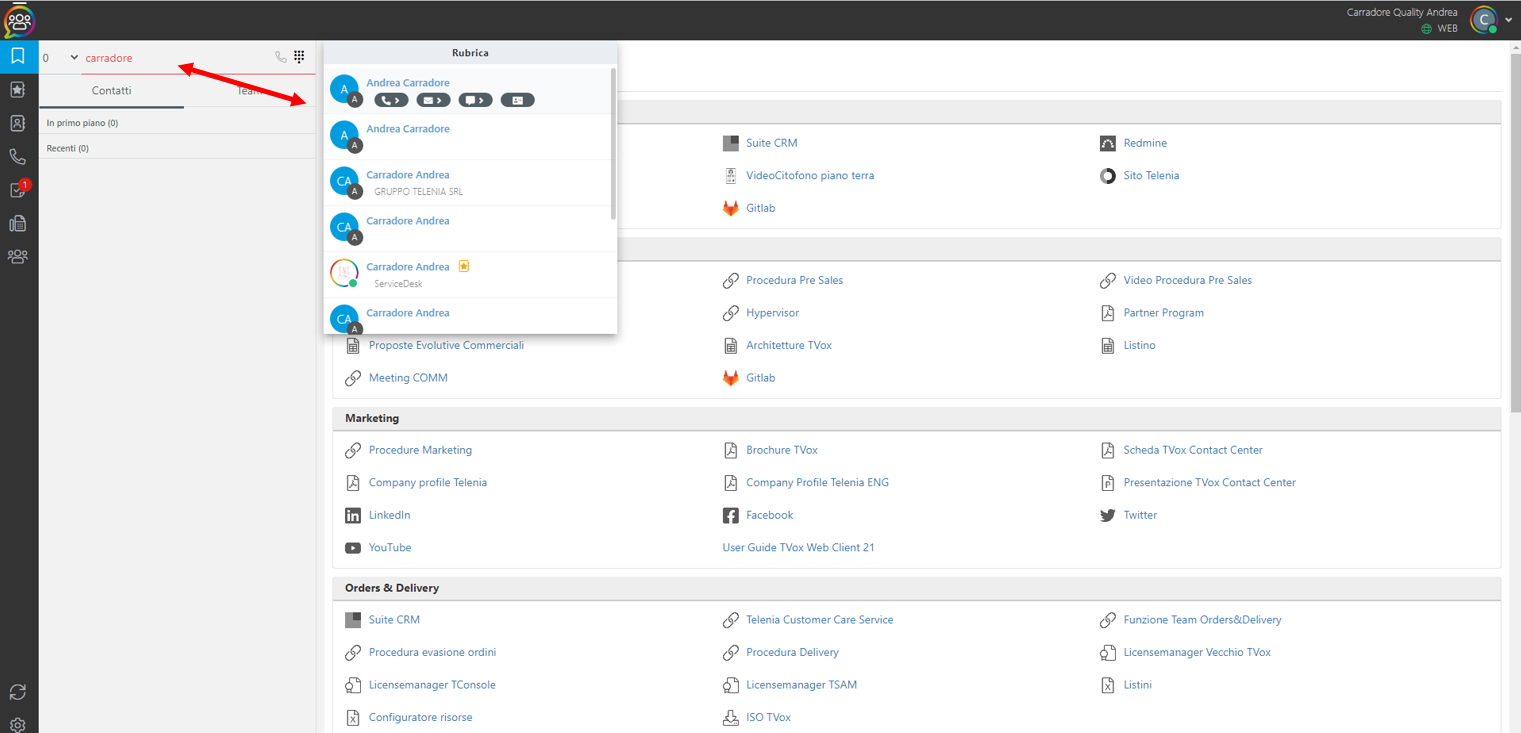The image size is (1521, 733).
Task: Open Funzione Team Orders&Delivery link
Action: click(x=1202, y=620)
